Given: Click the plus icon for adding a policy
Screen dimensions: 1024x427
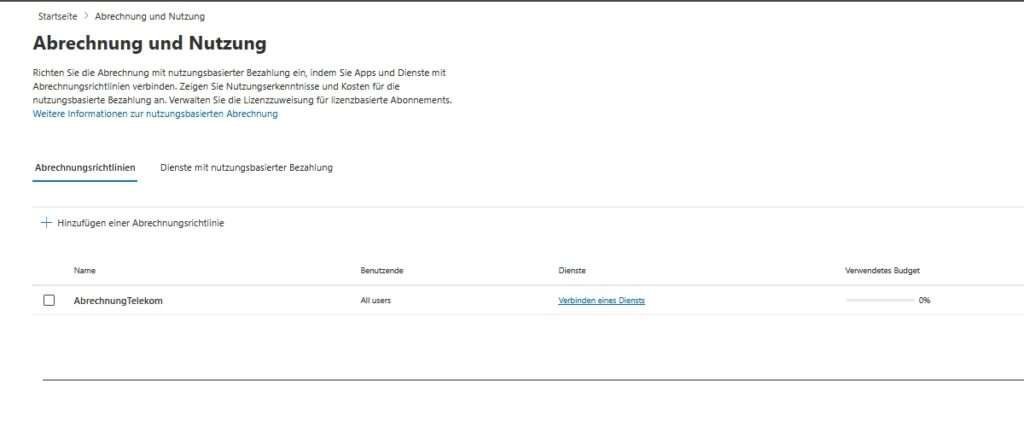Looking at the screenshot, I should pos(45,223).
